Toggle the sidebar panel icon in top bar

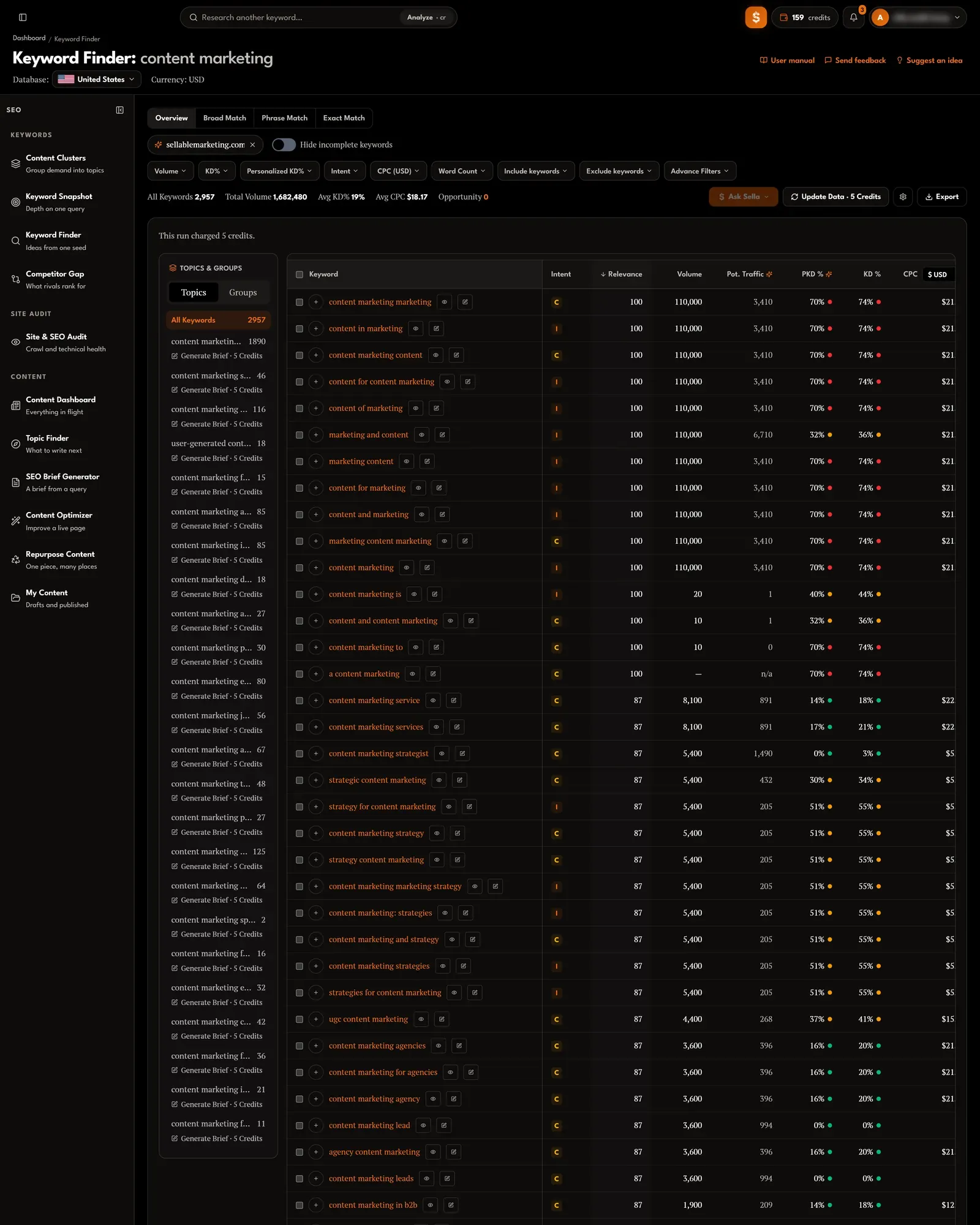tap(23, 18)
